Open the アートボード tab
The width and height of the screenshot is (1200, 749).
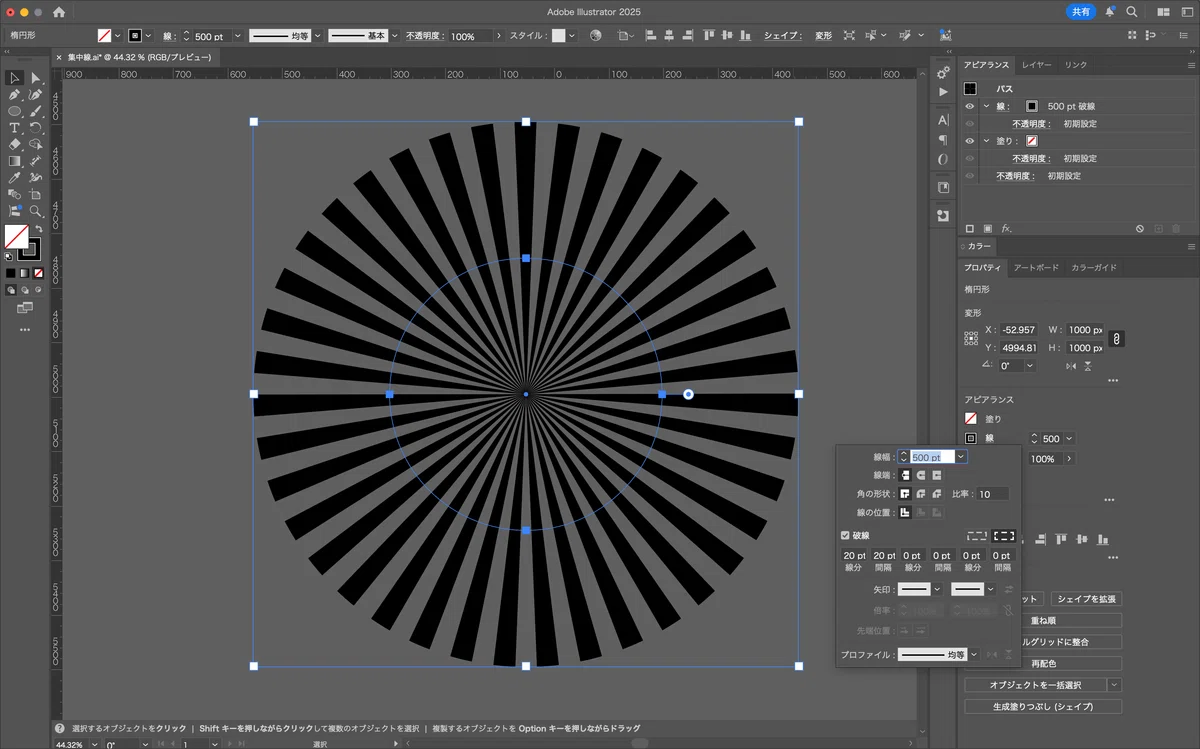click(1036, 268)
